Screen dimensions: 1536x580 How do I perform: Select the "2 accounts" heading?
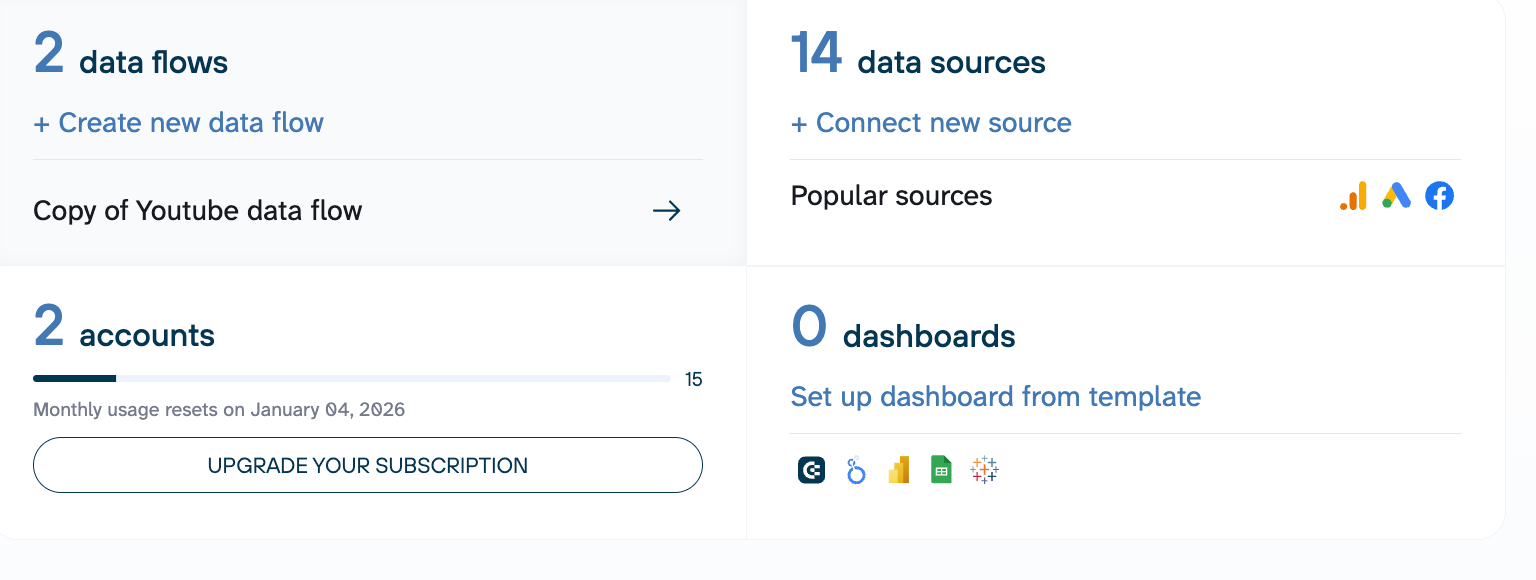pos(124,331)
